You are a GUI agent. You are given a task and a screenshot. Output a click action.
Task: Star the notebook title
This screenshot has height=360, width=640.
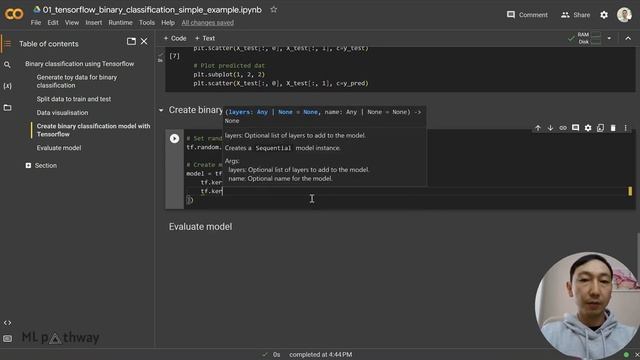click(273, 9)
